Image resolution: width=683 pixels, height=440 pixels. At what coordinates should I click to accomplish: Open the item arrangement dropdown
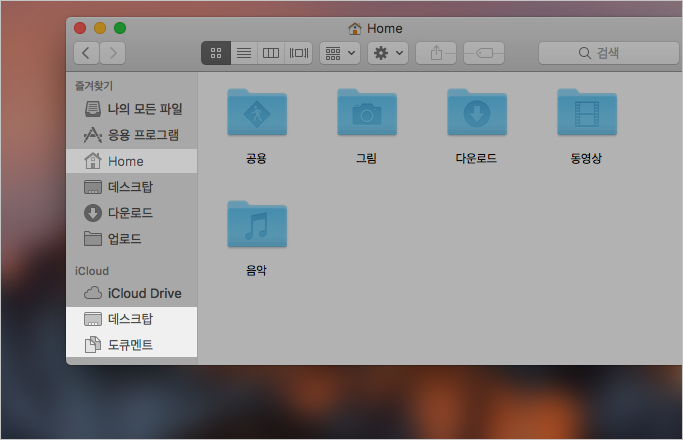click(340, 53)
